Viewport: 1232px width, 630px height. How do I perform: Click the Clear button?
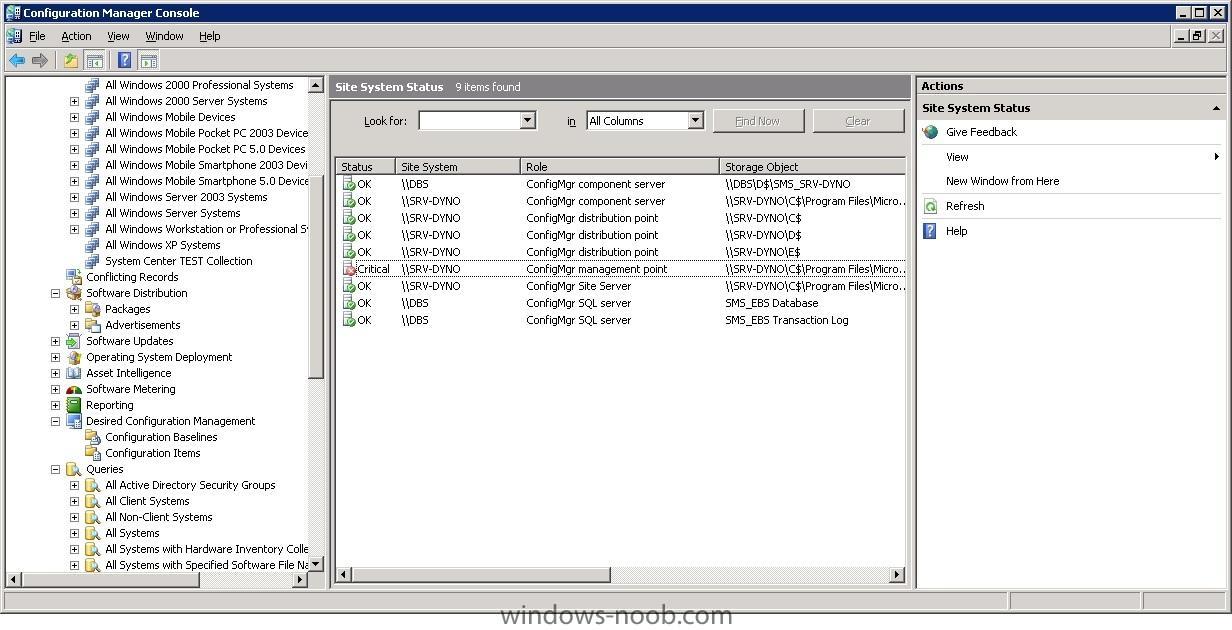[x=858, y=121]
